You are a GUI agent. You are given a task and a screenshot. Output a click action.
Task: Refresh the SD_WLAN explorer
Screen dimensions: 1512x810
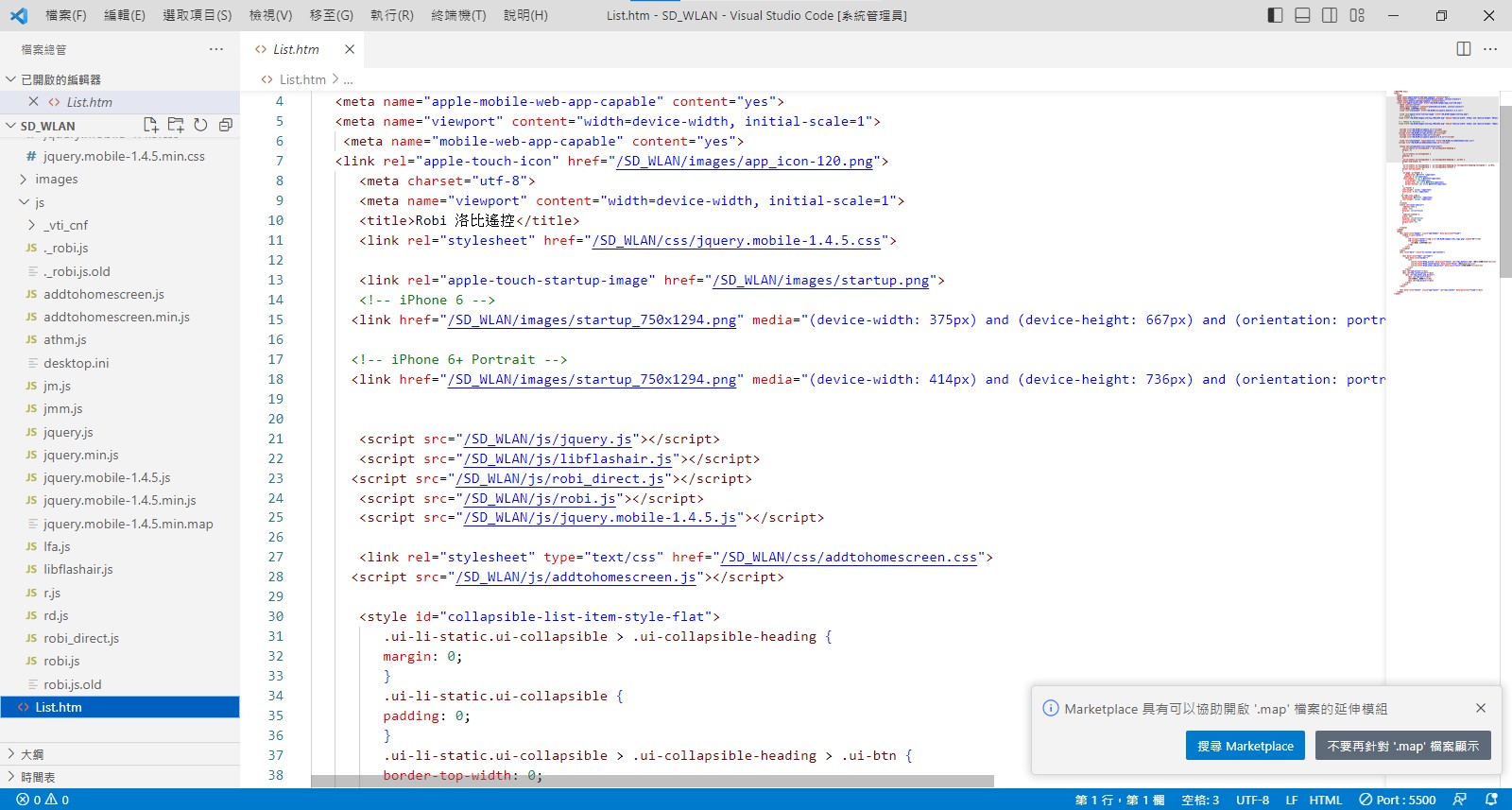click(200, 125)
